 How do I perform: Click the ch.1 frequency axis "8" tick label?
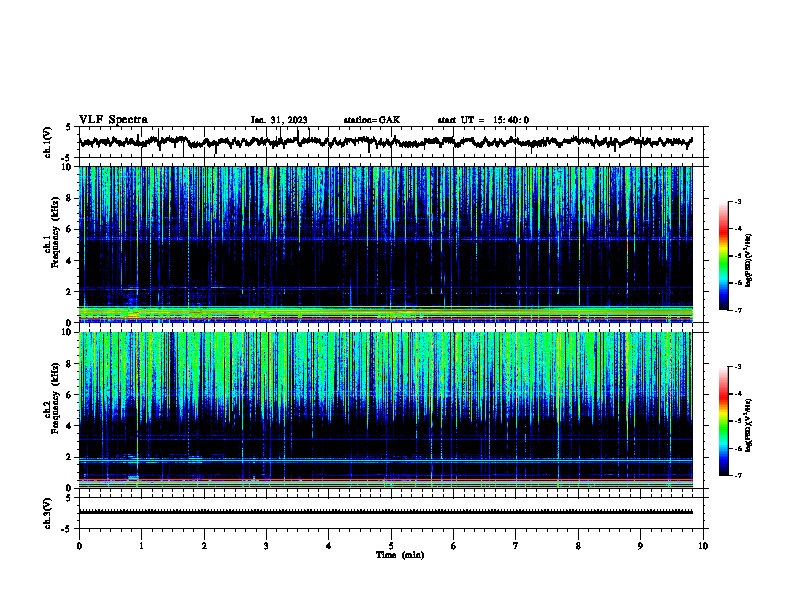pos(69,198)
